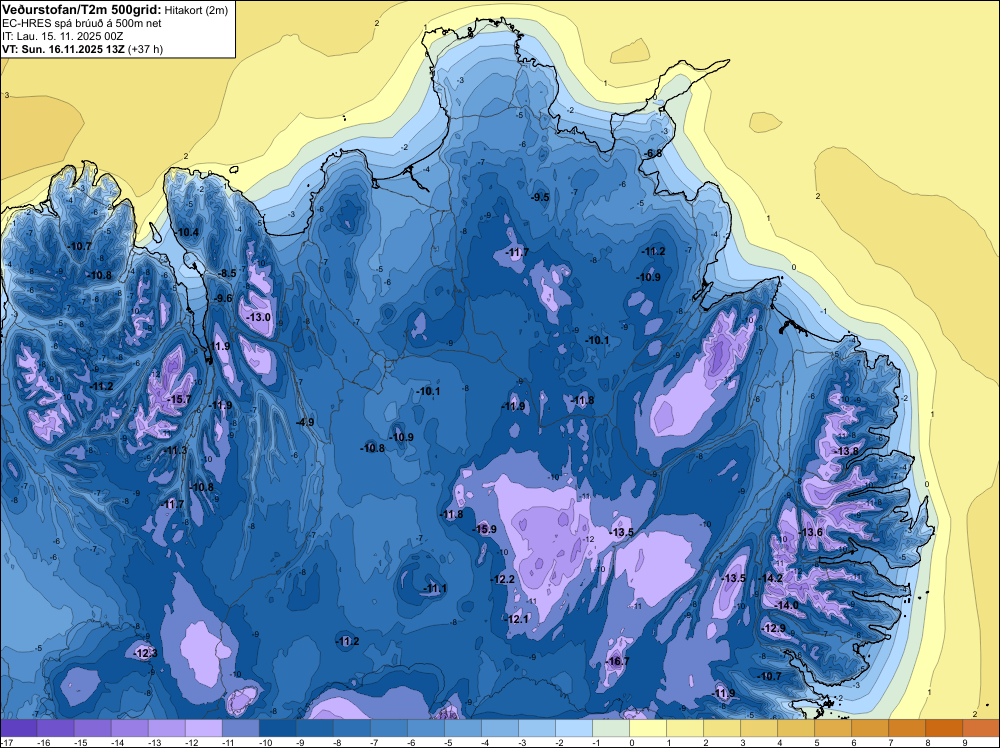Select the legend color swatch labeled -10

(x=278, y=728)
